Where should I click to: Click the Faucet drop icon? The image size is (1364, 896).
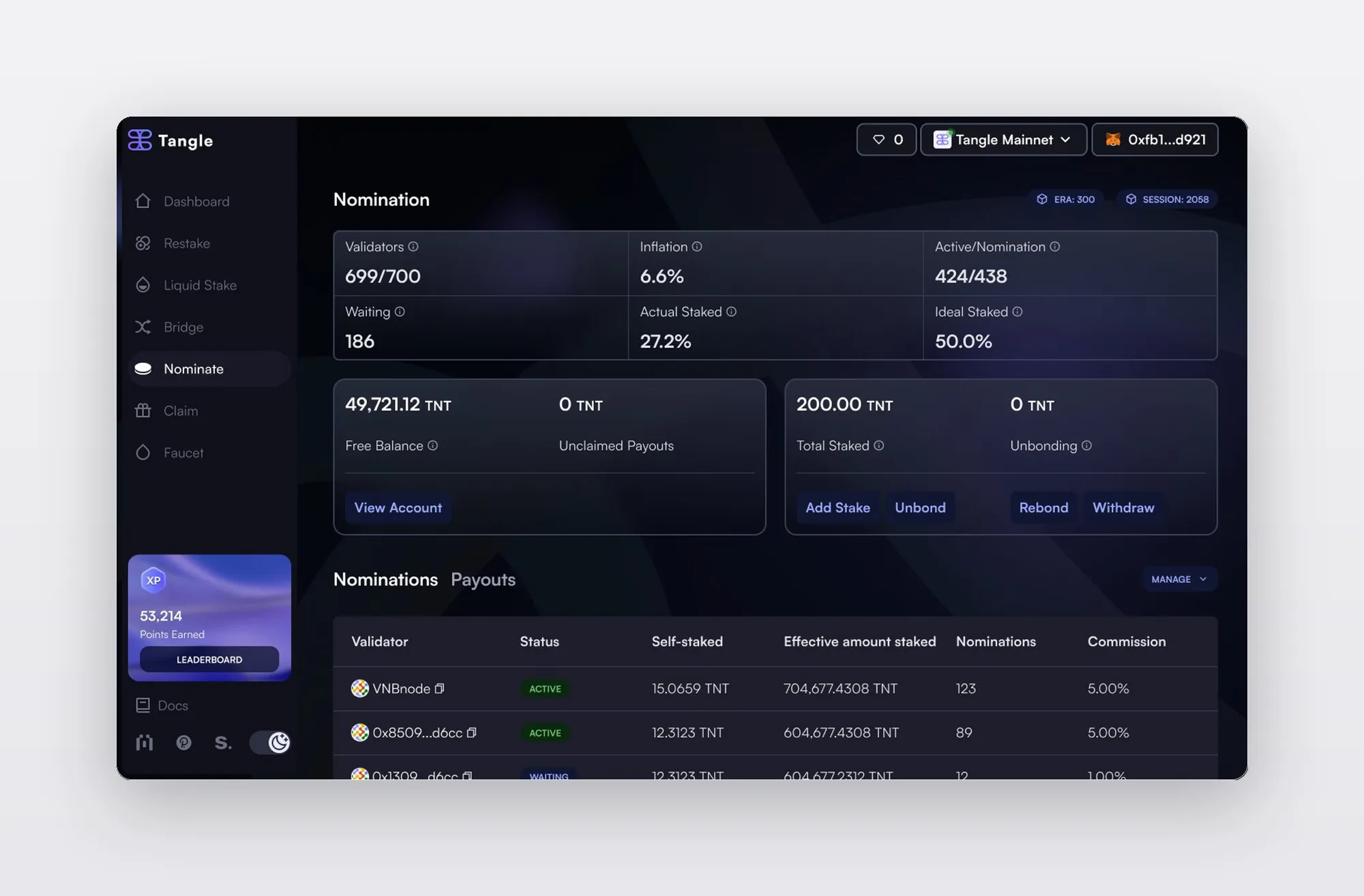pyautogui.click(x=143, y=453)
